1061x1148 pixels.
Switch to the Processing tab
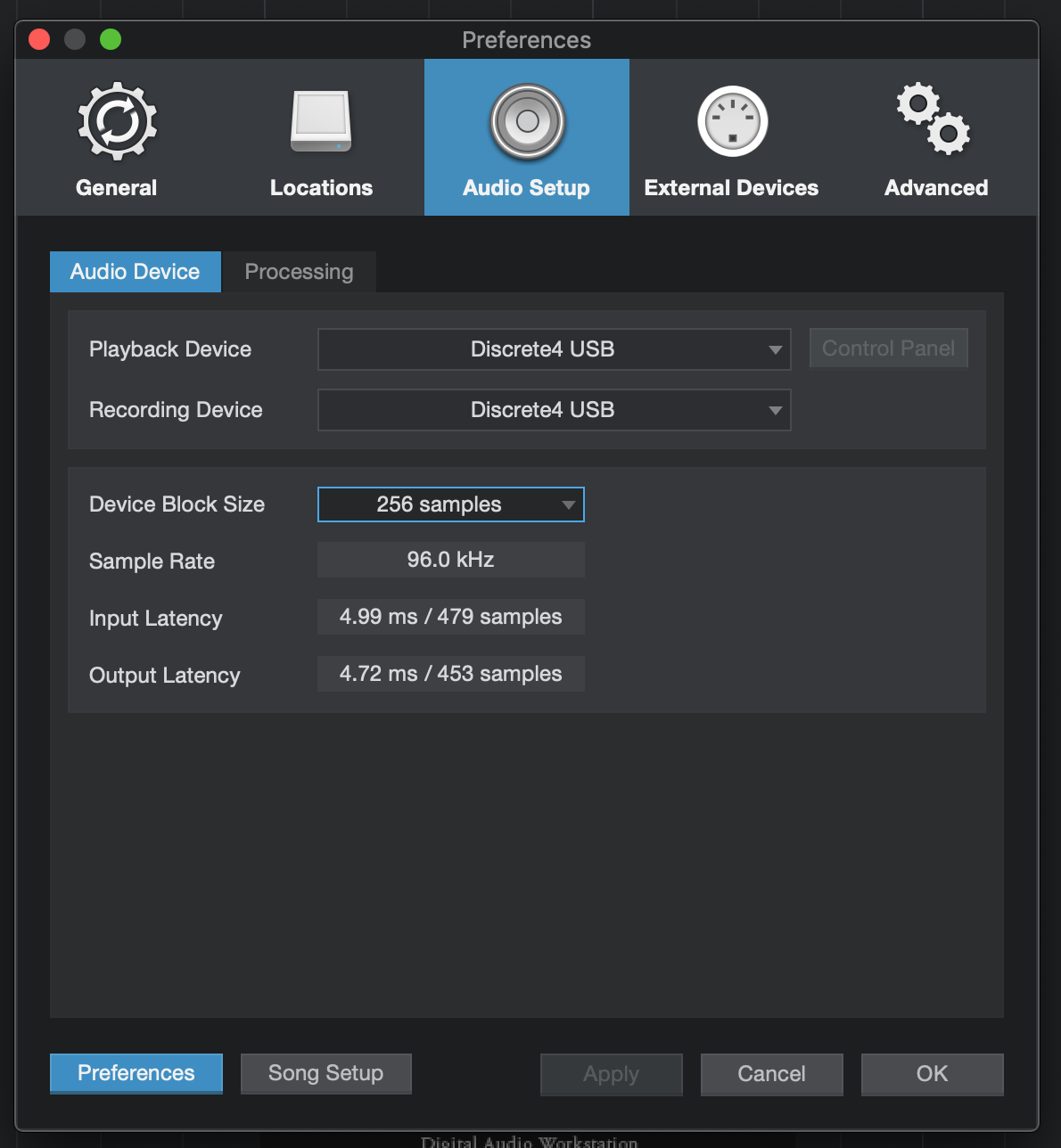(299, 272)
